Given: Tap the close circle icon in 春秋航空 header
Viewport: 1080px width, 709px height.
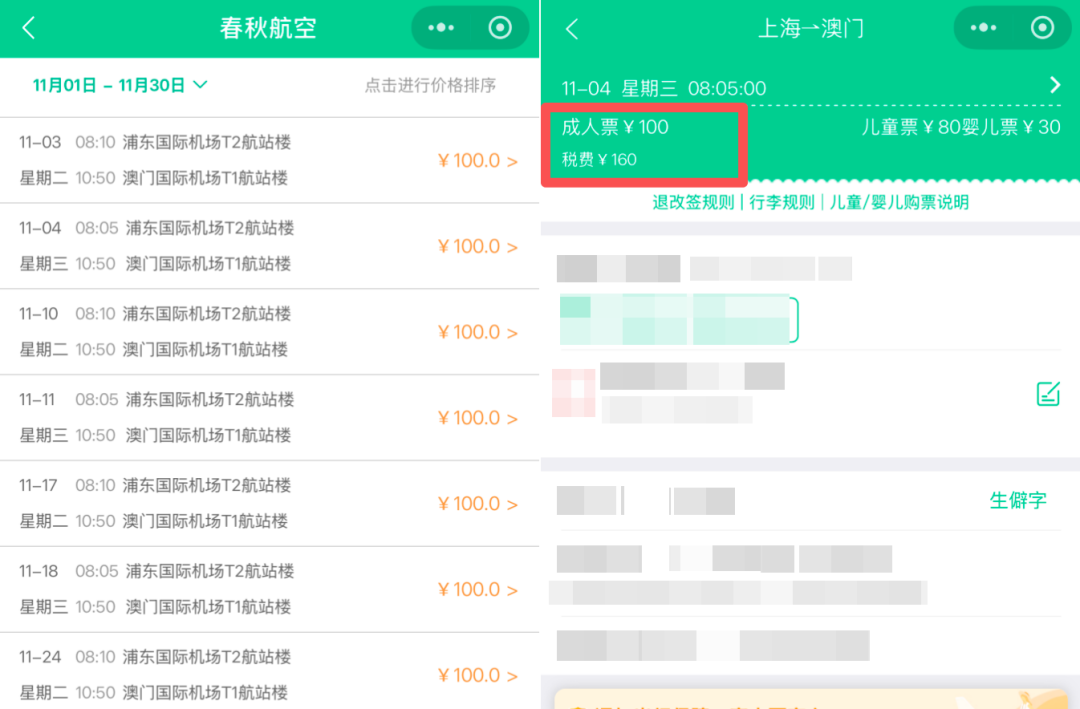Looking at the screenshot, I should tap(500, 28).
